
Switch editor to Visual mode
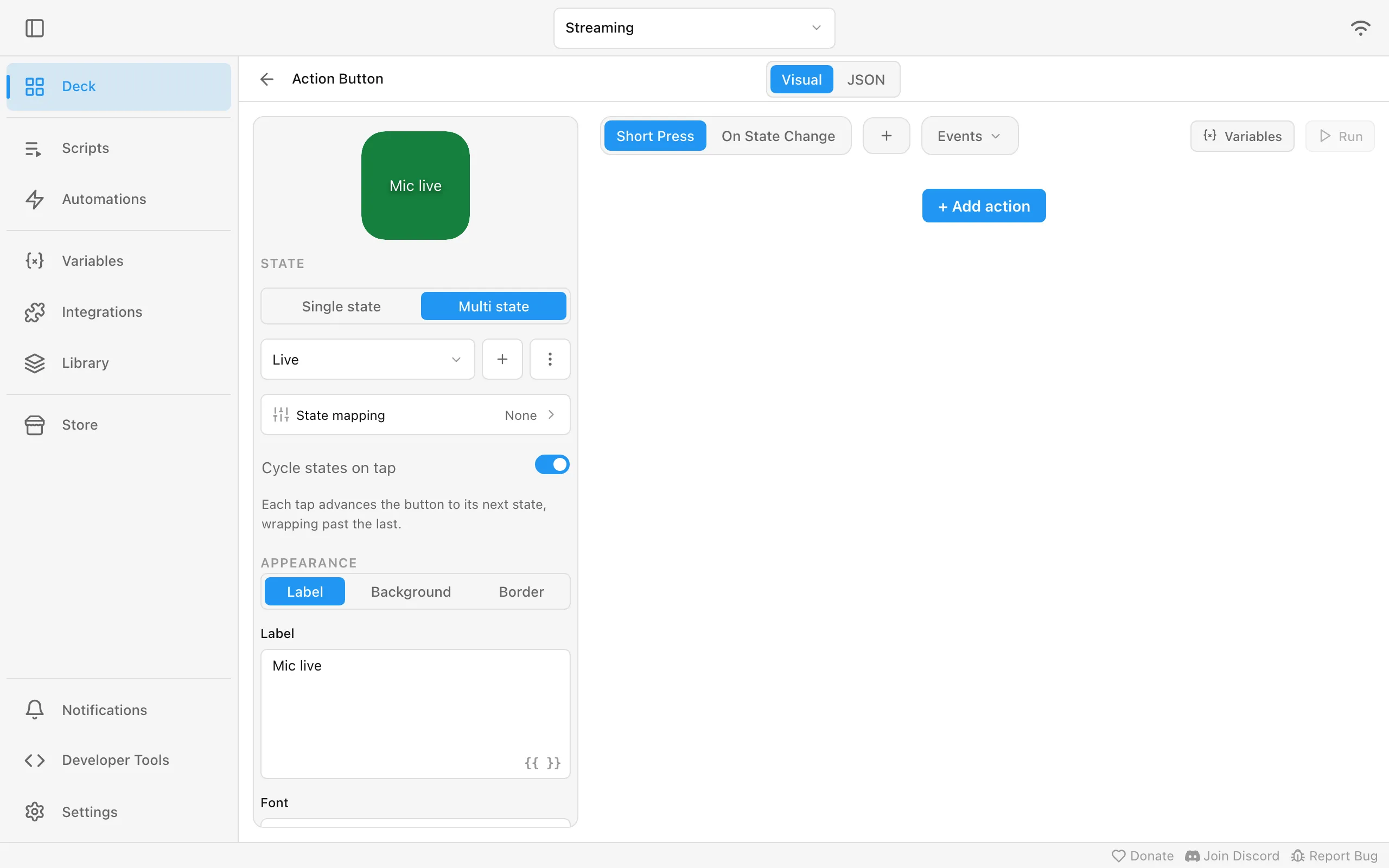801,79
